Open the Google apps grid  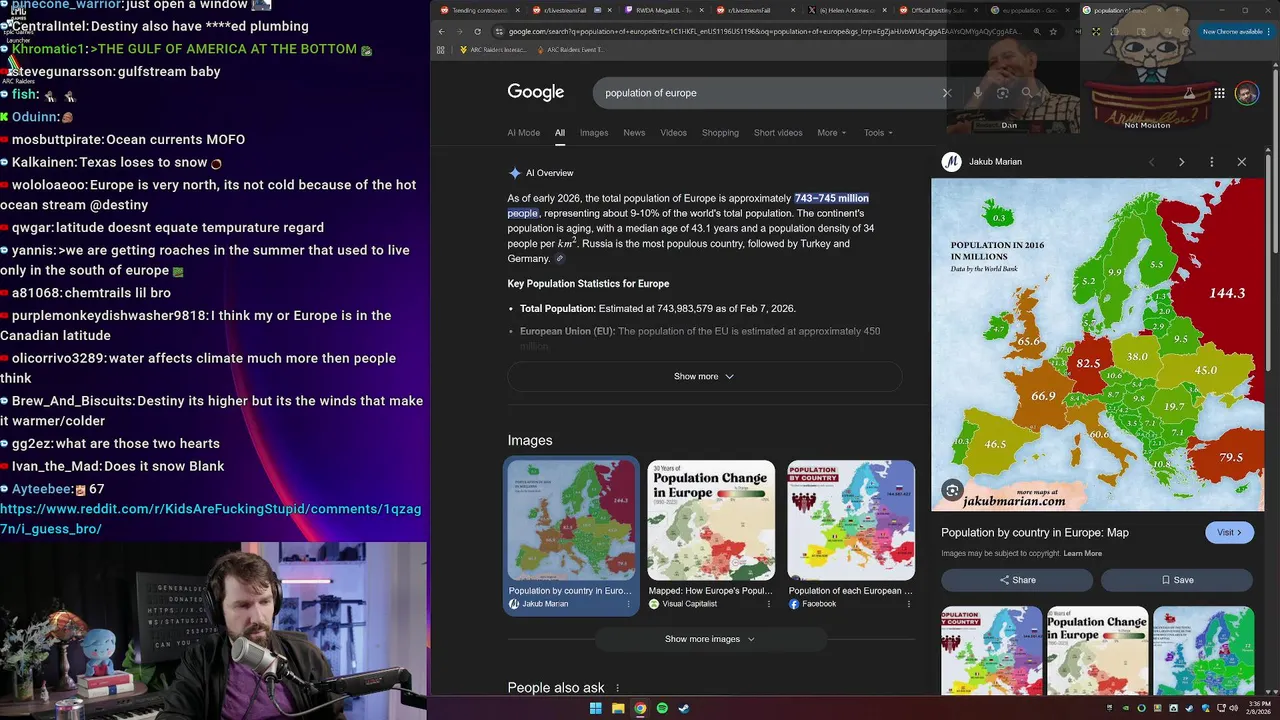tap(1219, 93)
